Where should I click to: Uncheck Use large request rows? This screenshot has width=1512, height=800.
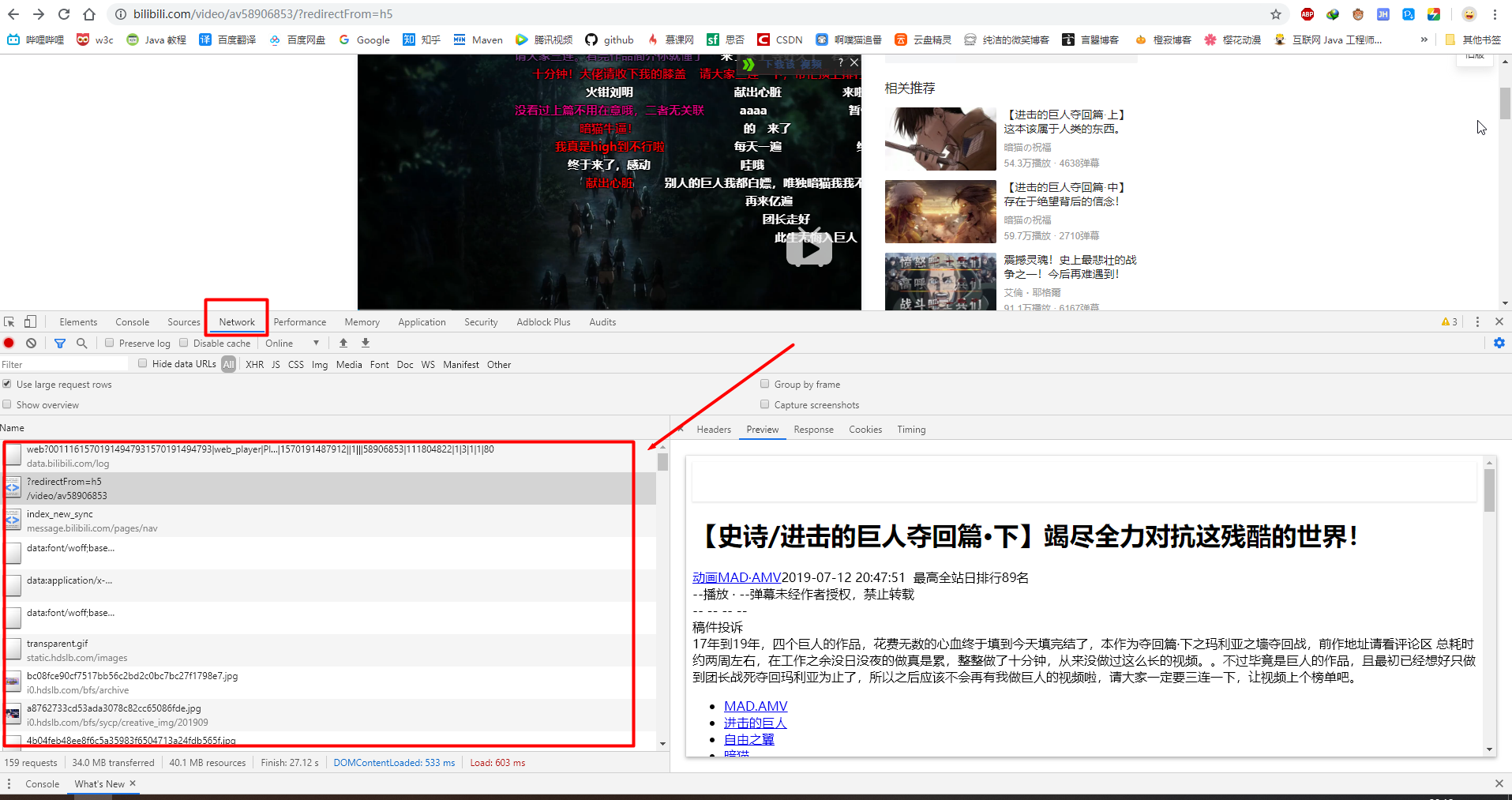pos(7,384)
